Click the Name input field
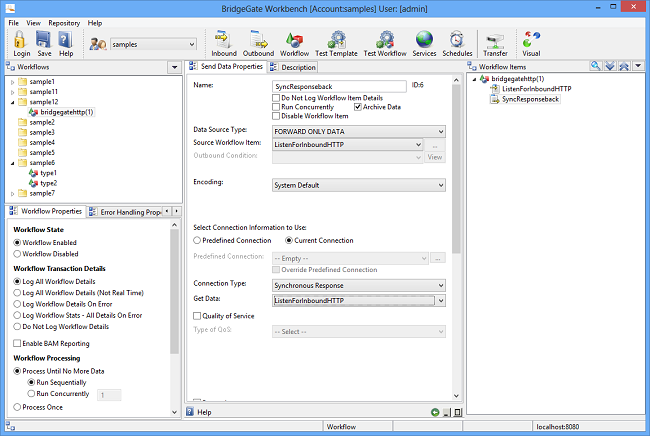Viewport: 650px width, 436px height. (339, 86)
